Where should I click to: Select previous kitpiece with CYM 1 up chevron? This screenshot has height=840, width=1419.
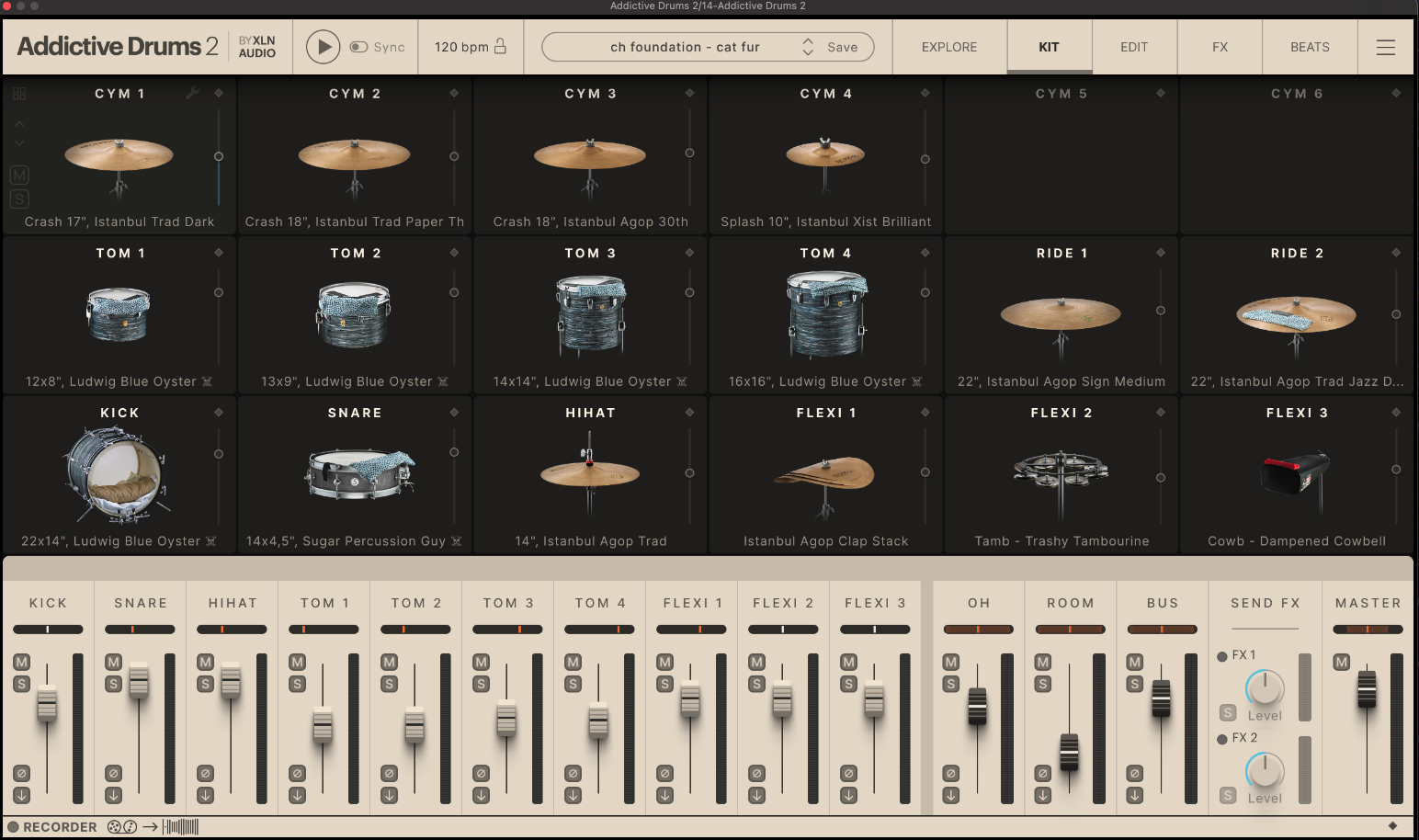19,124
